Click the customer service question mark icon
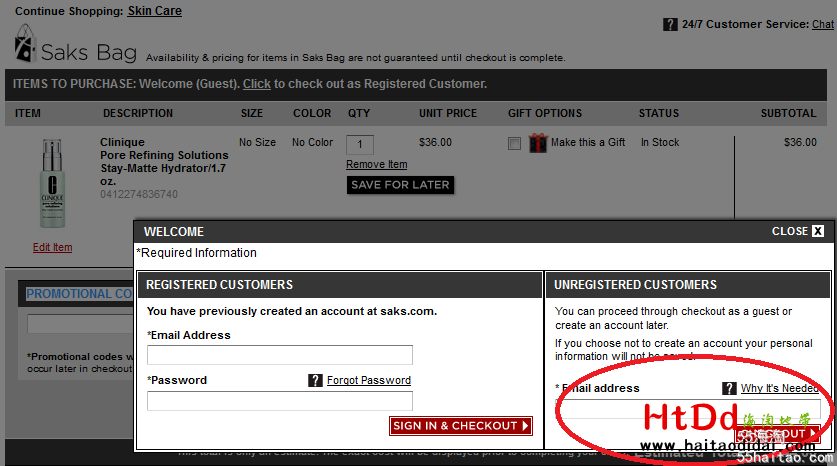 (670, 25)
